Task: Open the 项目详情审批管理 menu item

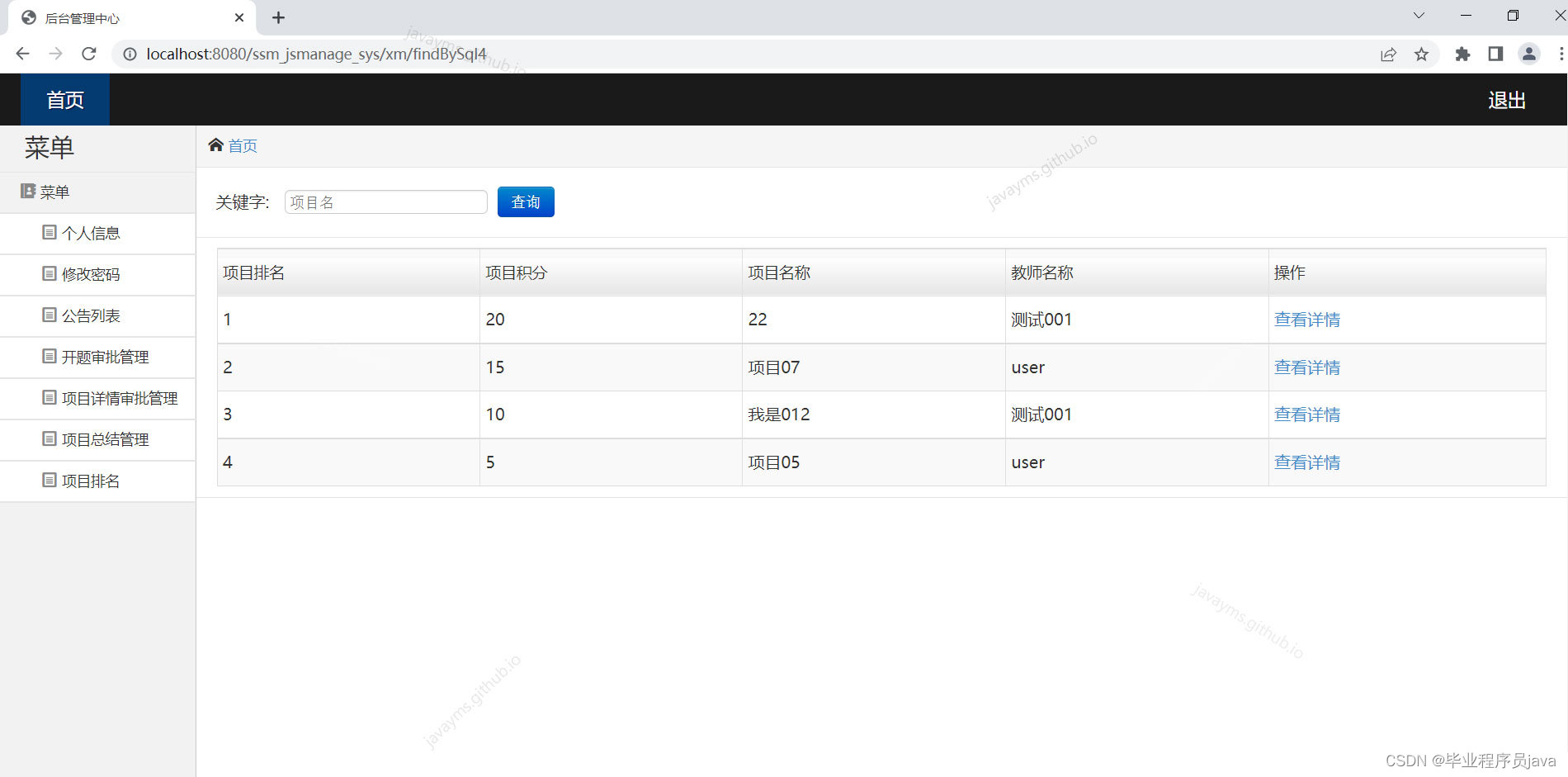Action: pyautogui.click(x=97, y=399)
